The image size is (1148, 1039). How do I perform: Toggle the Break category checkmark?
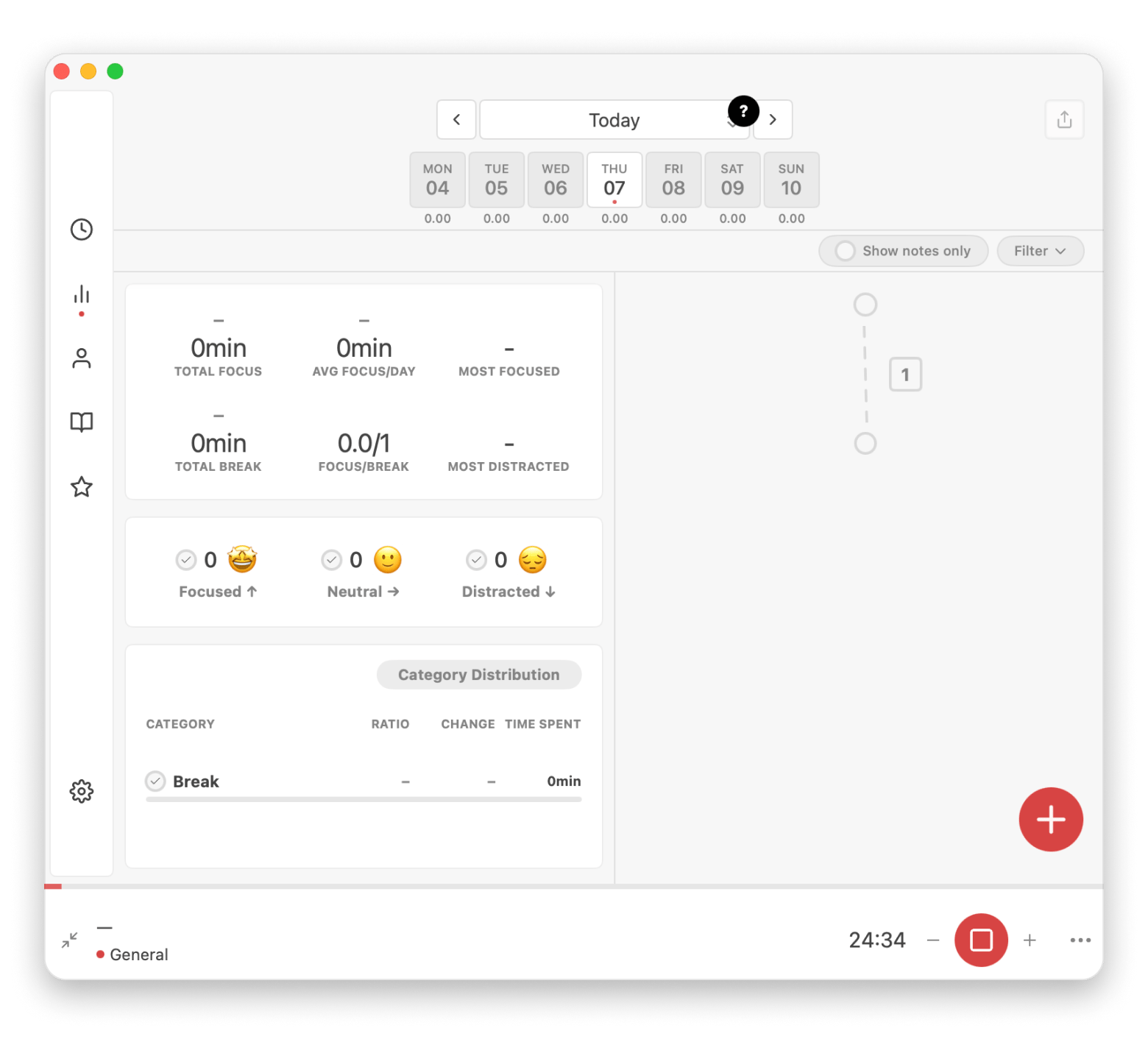[x=155, y=781]
